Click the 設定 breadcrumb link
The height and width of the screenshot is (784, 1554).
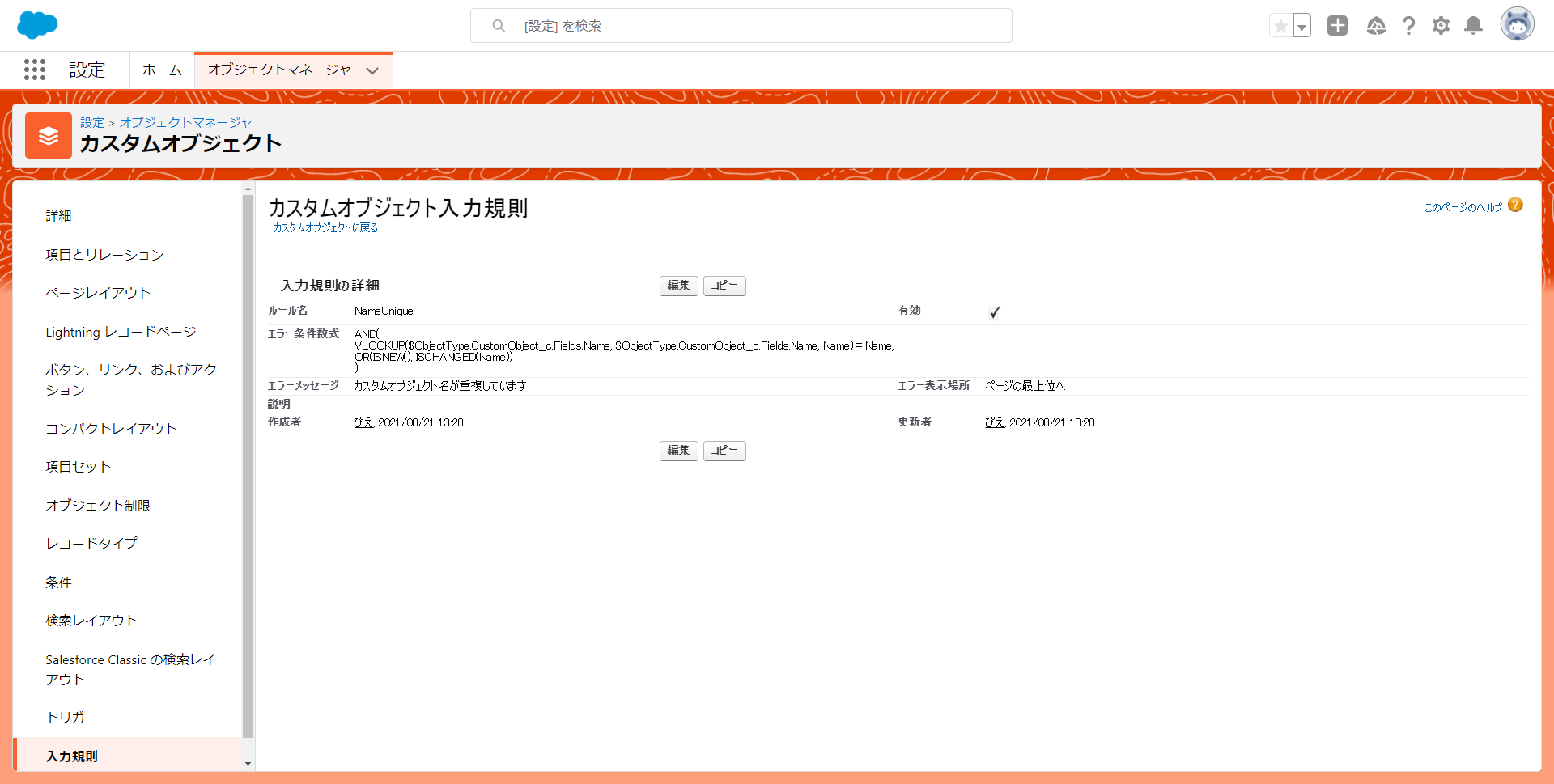(92, 122)
